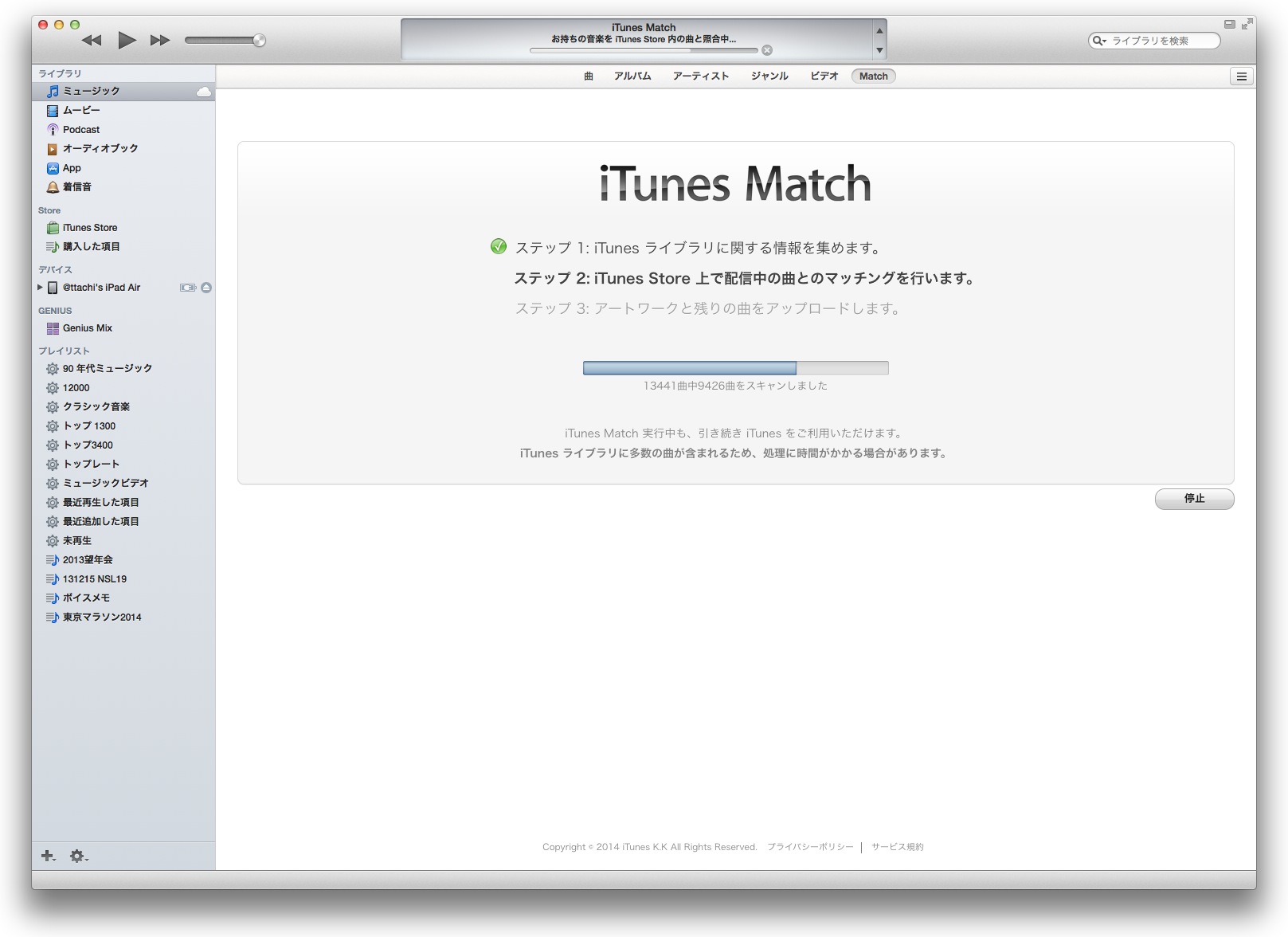The height and width of the screenshot is (937, 1288).
Task: Open the アーティスト tab
Action: (x=701, y=76)
